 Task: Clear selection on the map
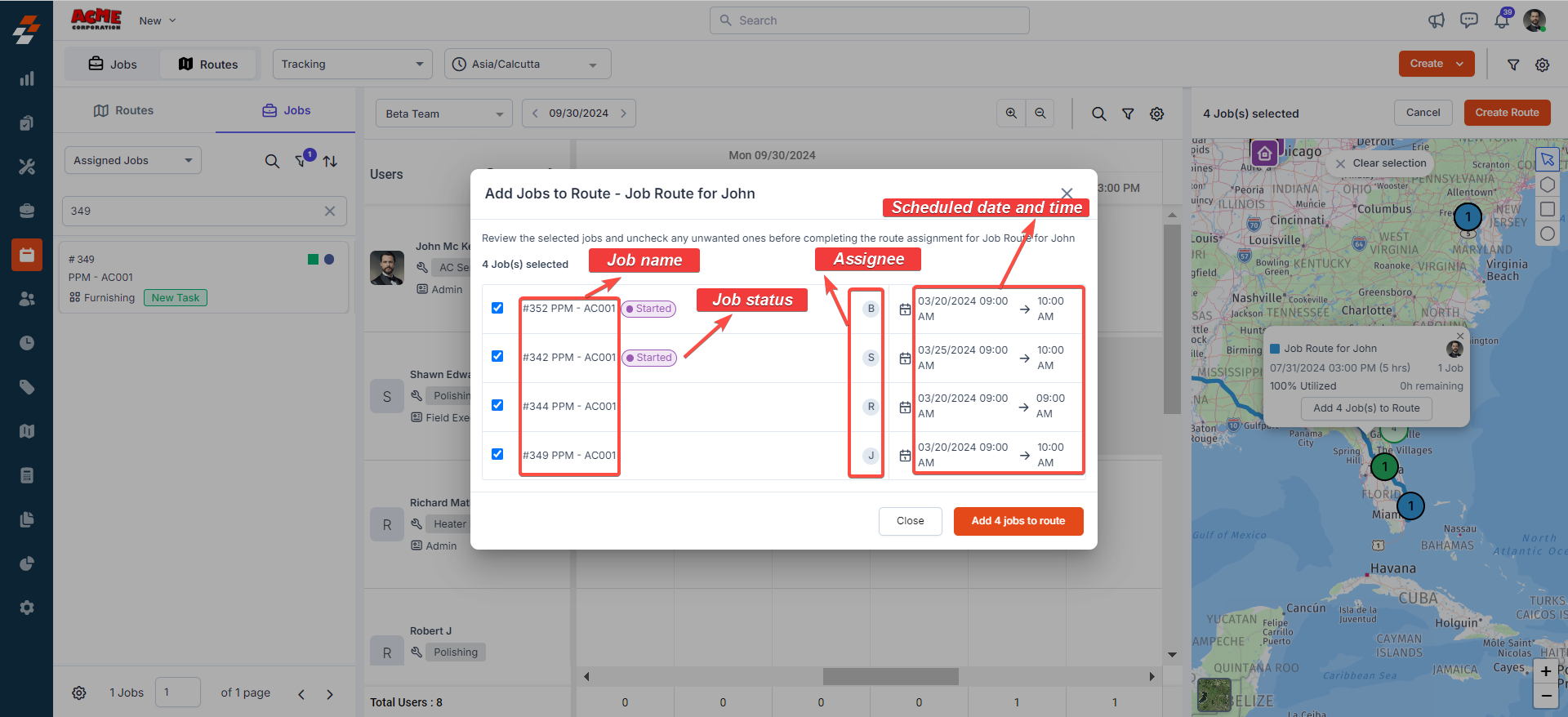(x=1381, y=163)
